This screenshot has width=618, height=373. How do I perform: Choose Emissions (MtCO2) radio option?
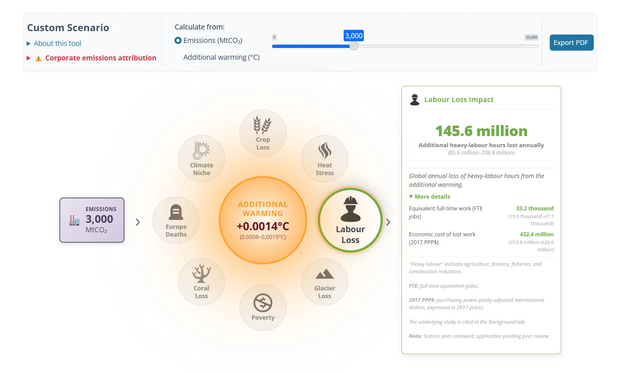[x=178, y=41]
